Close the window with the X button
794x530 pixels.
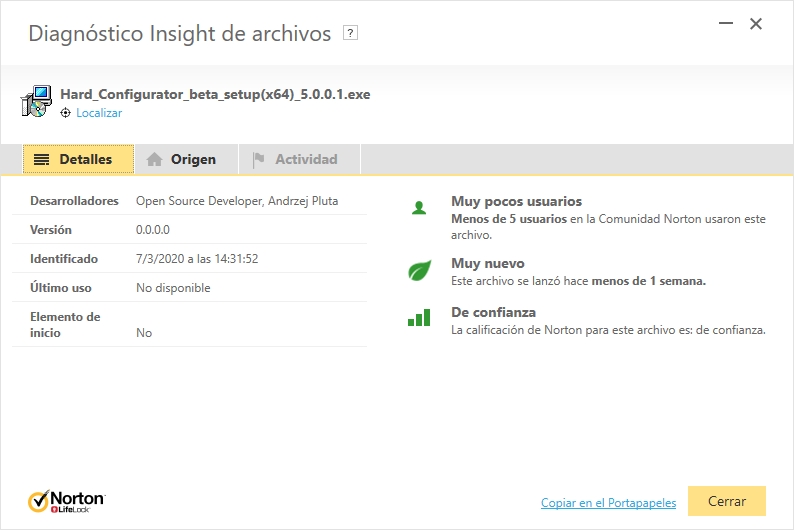(x=756, y=24)
